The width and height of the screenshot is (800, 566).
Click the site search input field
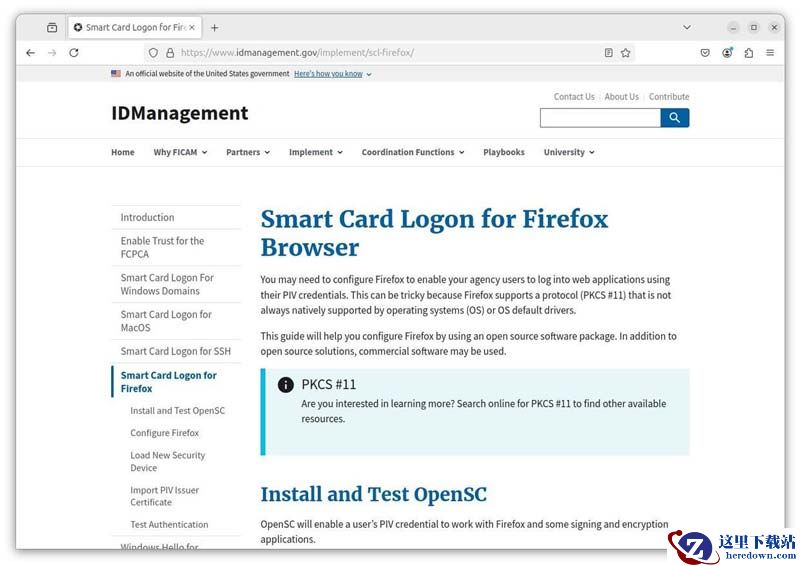[600, 117]
